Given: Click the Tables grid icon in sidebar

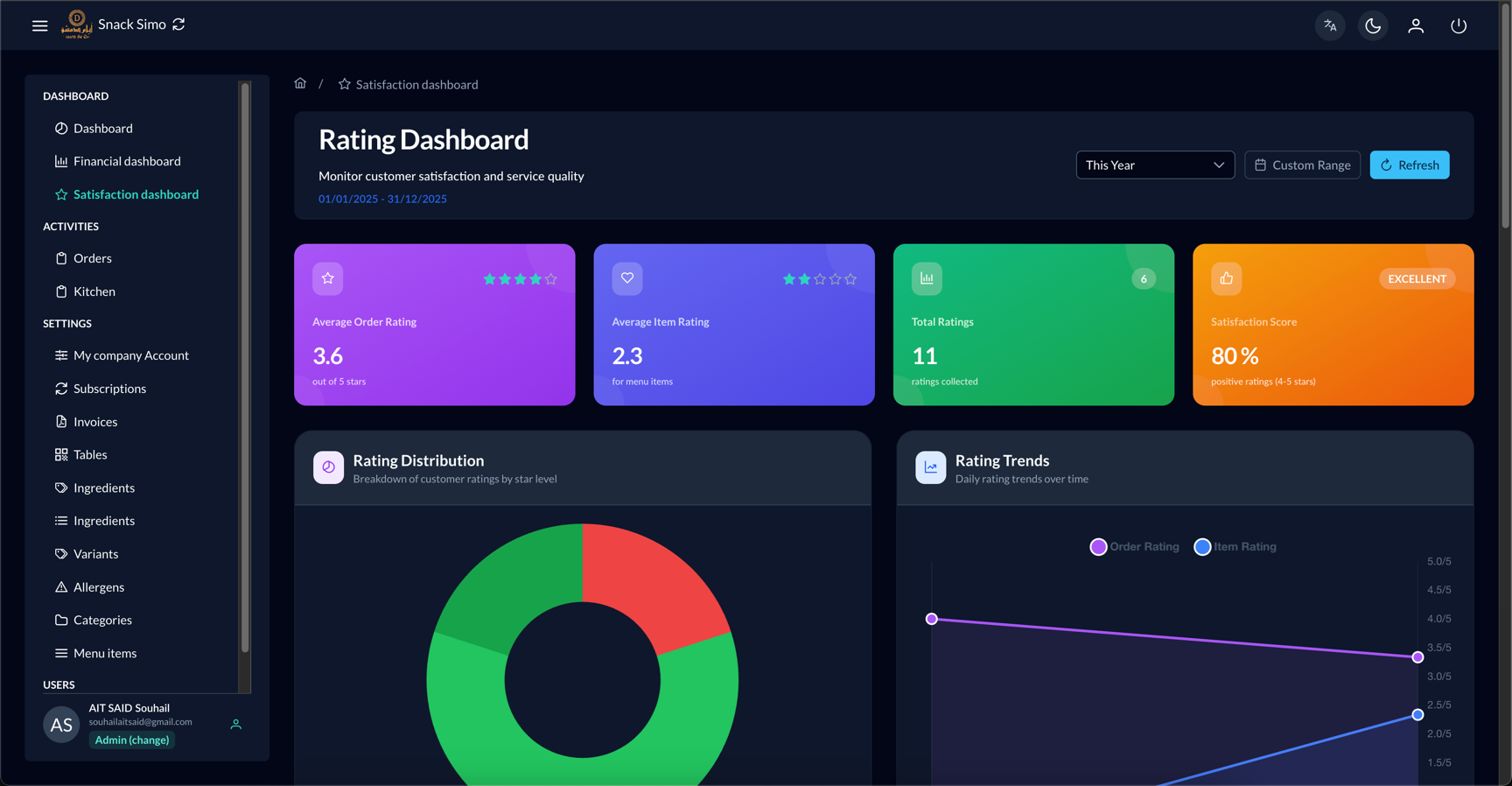Looking at the screenshot, I should point(61,454).
